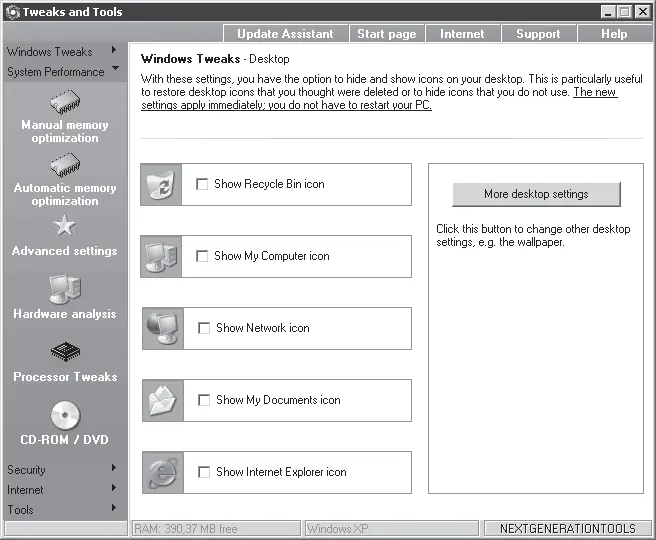Select the Tools sidebar heading

tap(20, 510)
